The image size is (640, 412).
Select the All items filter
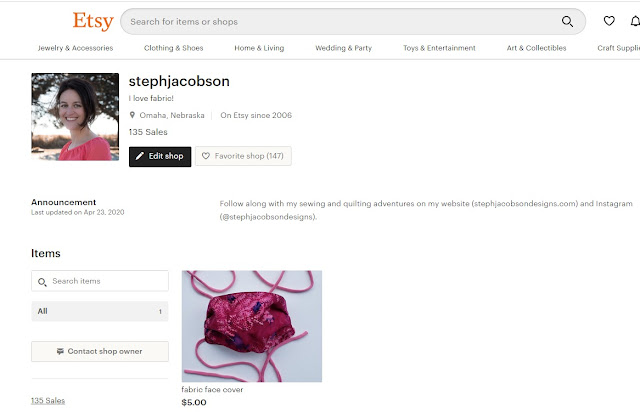[x=100, y=311]
